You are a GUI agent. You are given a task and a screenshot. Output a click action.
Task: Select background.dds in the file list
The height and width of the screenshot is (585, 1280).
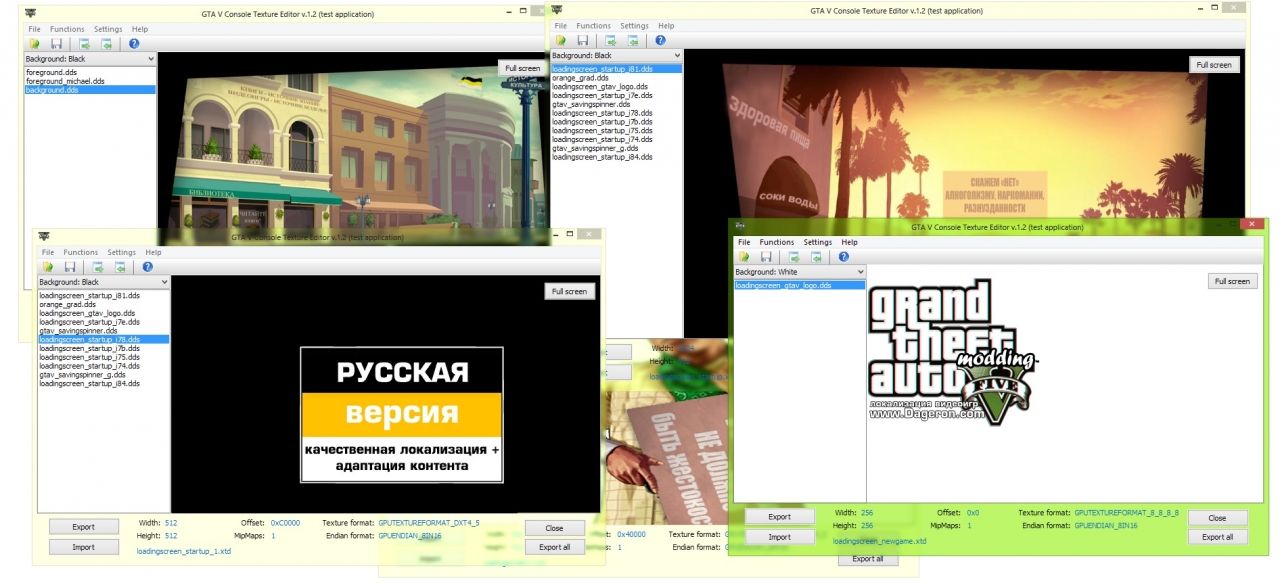90,90
